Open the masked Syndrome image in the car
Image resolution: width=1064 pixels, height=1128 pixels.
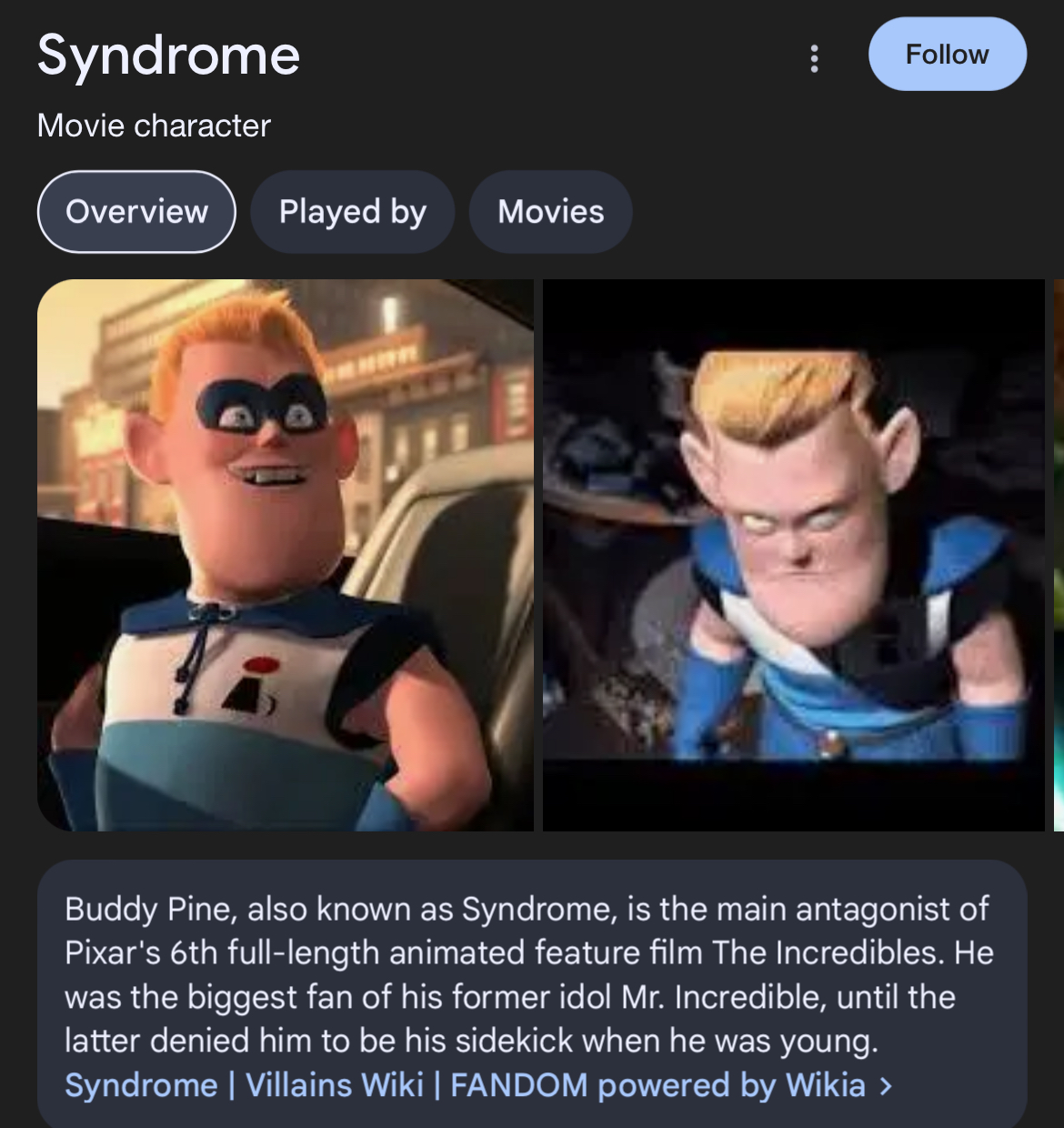[x=286, y=555]
